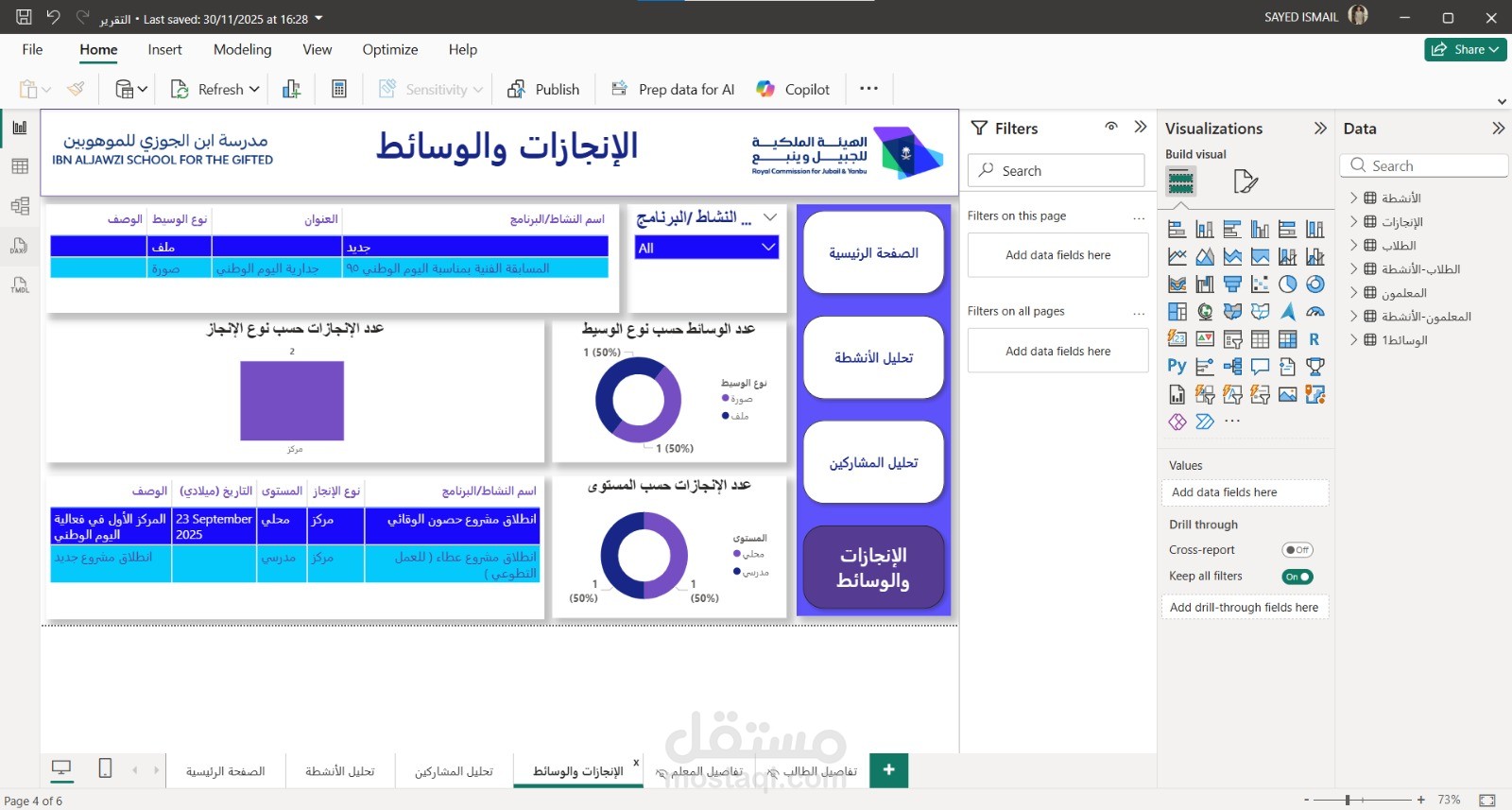Select table visualization icon
This screenshot has width=1512, height=810.
click(1260, 338)
